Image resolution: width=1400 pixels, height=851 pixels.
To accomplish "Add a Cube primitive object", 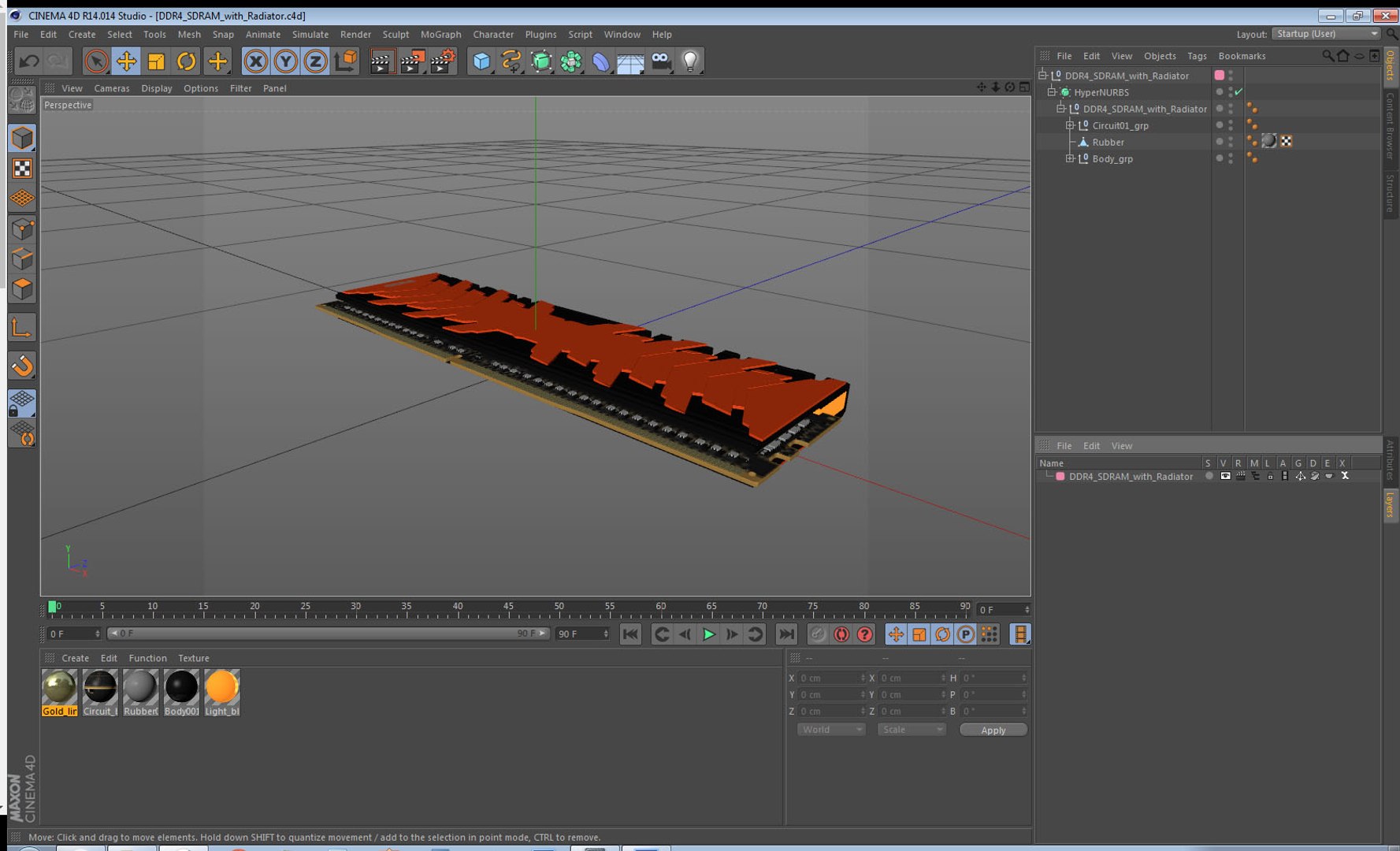I will click(x=481, y=61).
